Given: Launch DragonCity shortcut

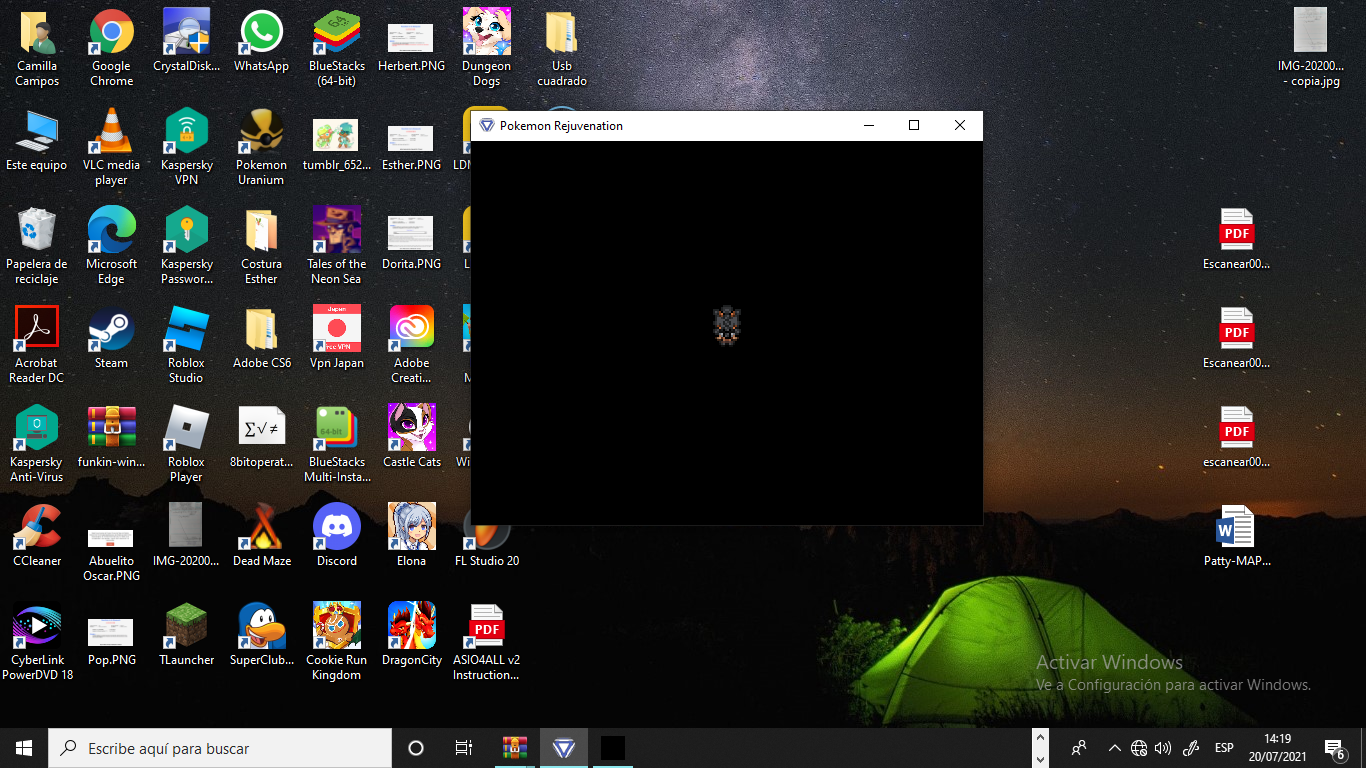Looking at the screenshot, I should [x=411, y=627].
